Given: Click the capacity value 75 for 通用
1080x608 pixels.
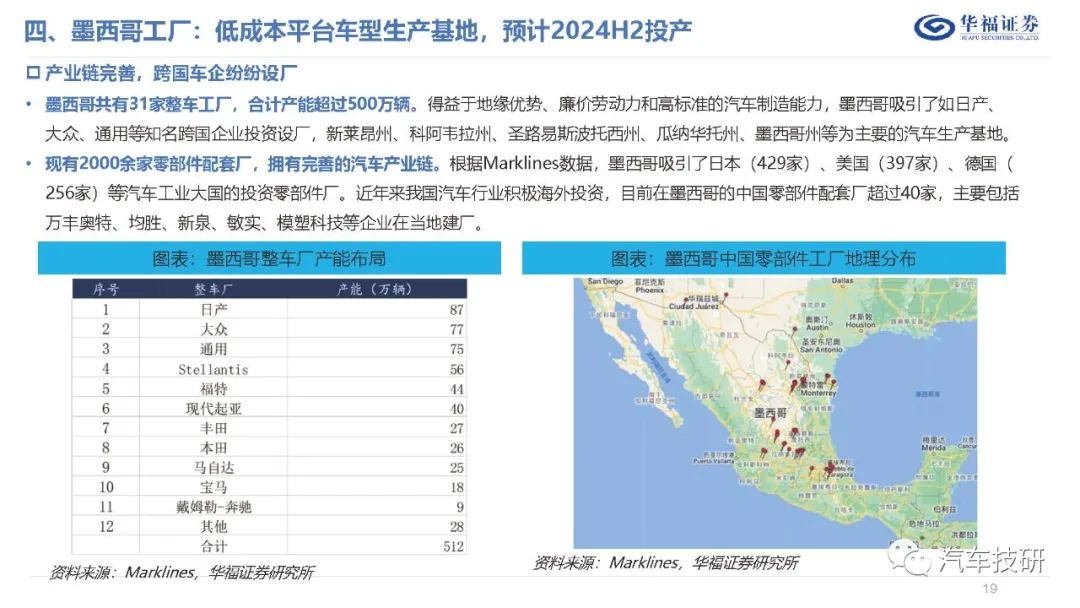Looking at the screenshot, I should [x=457, y=349].
